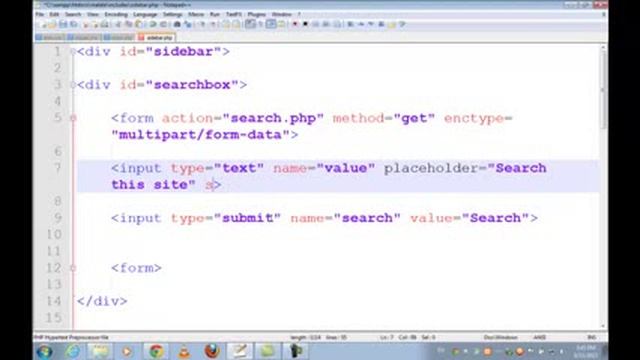Click line number 7 in the margin
The image size is (640, 360).
click(58, 168)
